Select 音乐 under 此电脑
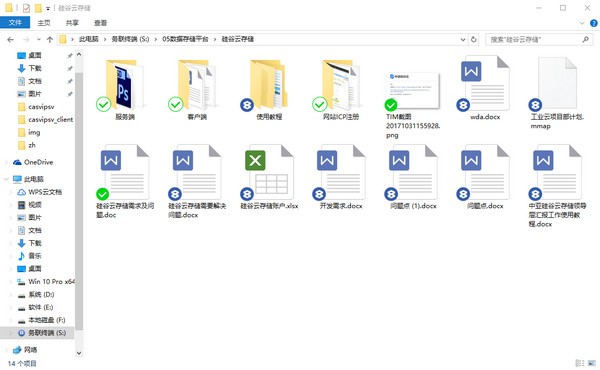The width and height of the screenshot is (600, 370). coord(30,256)
